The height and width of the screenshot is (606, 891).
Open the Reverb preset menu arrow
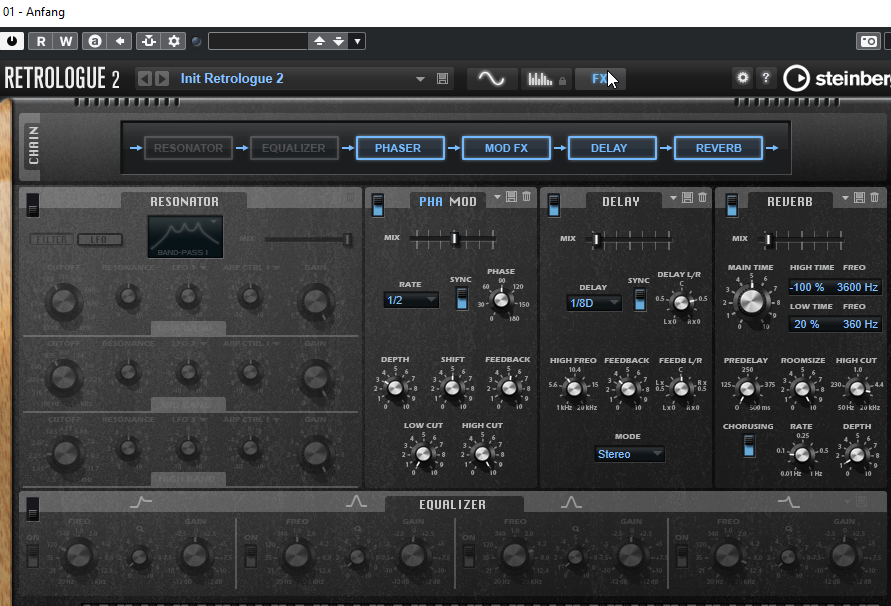(846, 197)
